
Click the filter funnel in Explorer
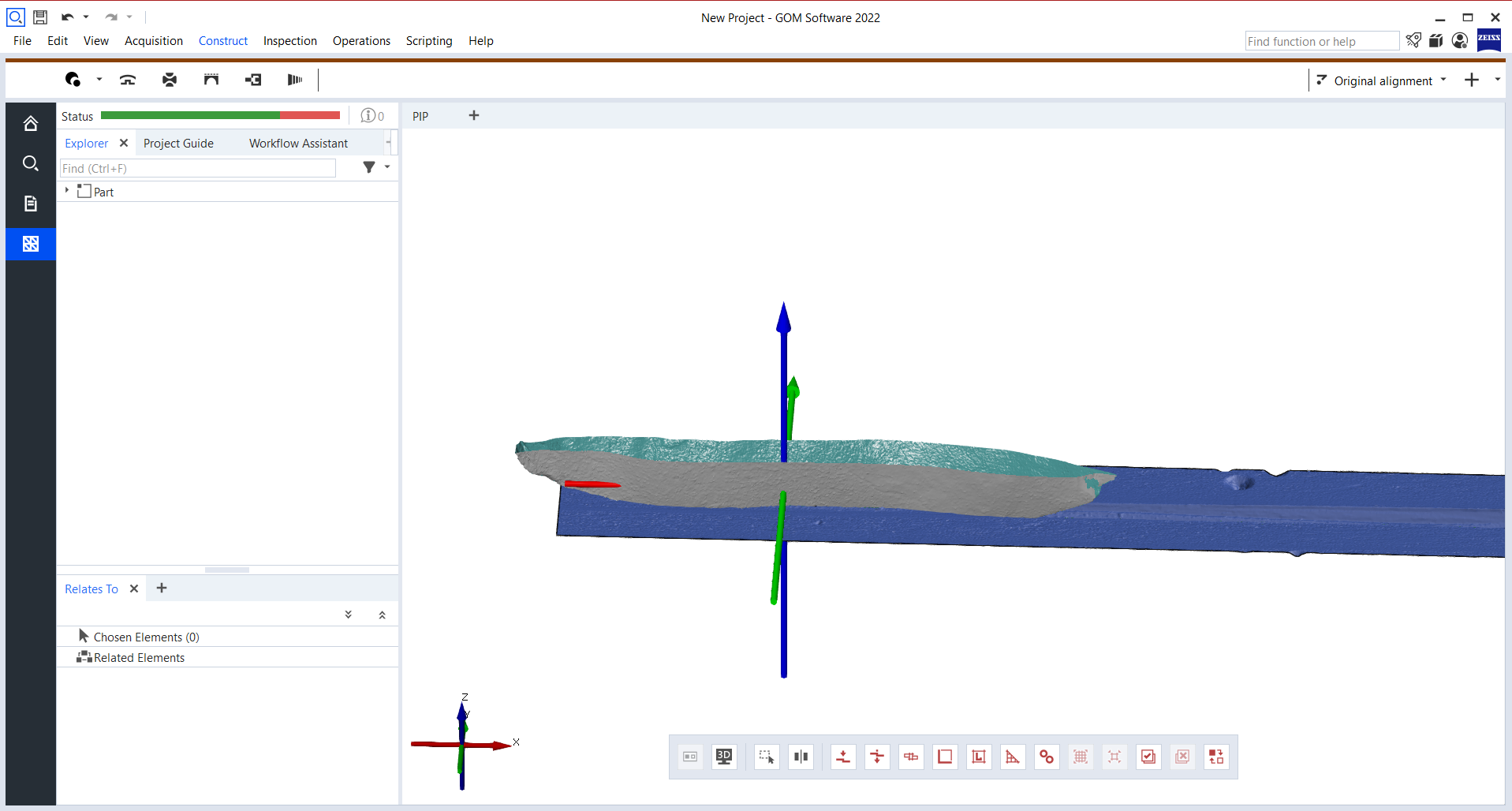(369, 167)
